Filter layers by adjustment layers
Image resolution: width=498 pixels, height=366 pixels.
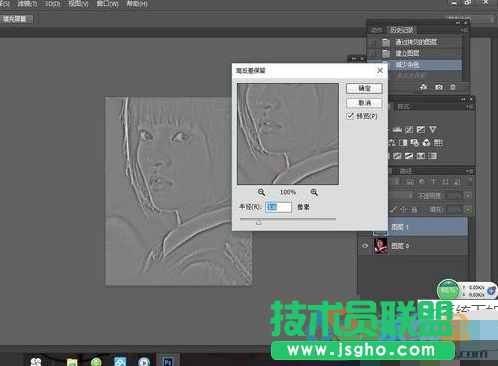pos(422,182)
